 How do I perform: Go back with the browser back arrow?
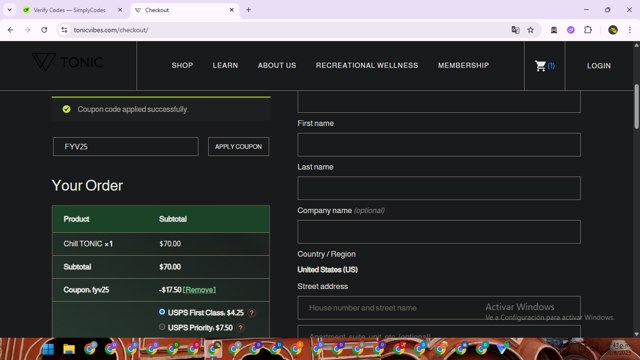(11, 30)
